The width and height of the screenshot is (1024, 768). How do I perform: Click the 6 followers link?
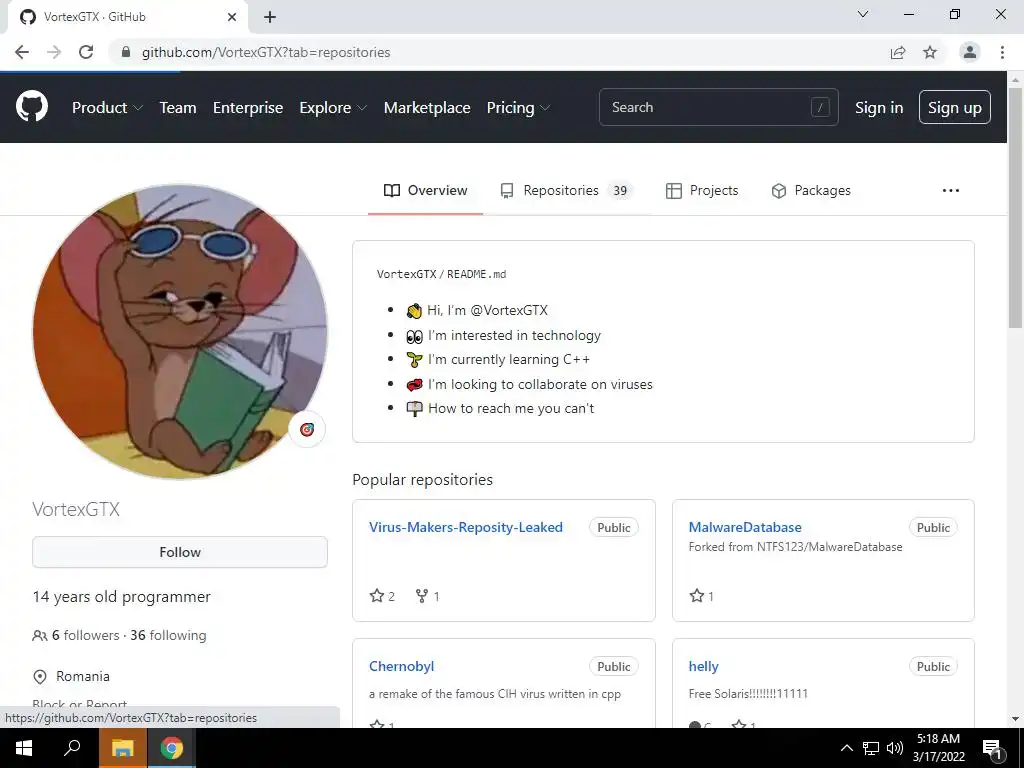(x=86, y=635)
